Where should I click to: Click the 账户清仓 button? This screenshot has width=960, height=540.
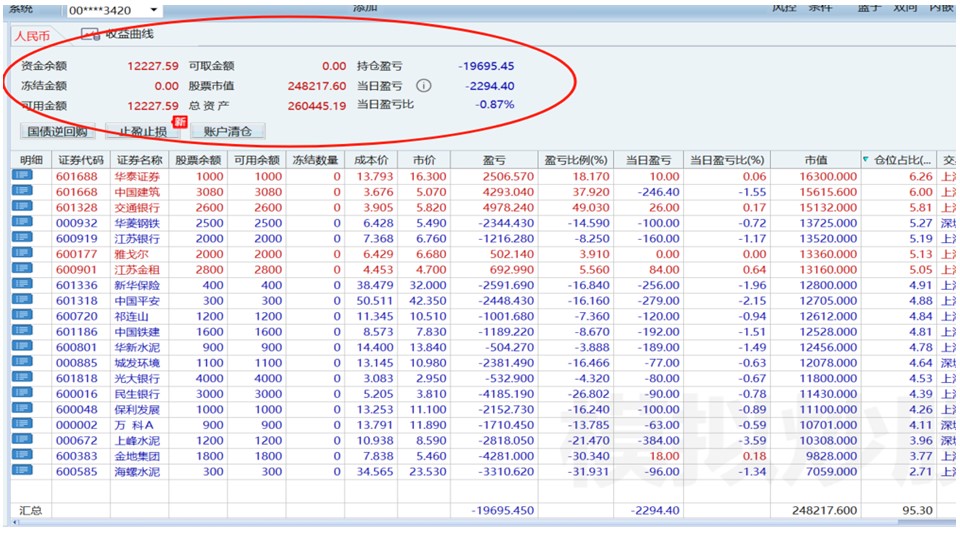pyautogui.click(x=227, y=131)
